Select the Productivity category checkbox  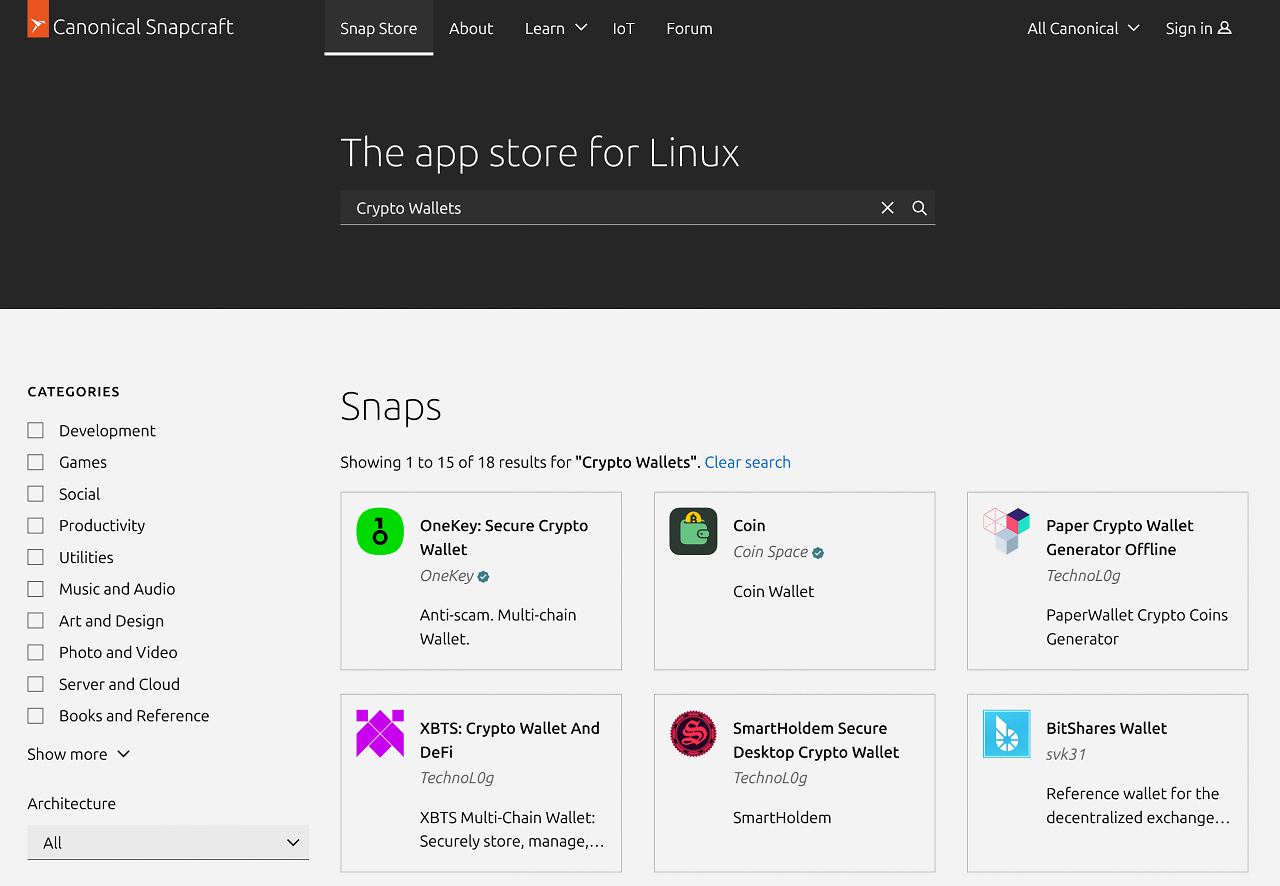36,525
